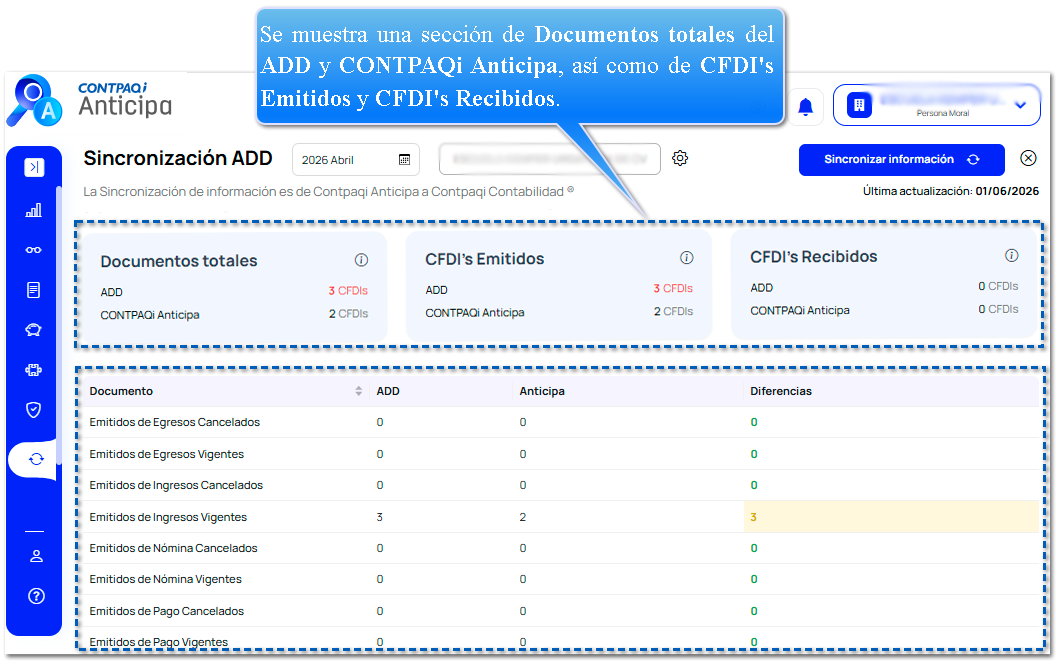Image resolution: width=1059 pixels, height=664 pixels.
Task: Click the sidebar vertical scrollbar
Action: [x=59, y=324]
